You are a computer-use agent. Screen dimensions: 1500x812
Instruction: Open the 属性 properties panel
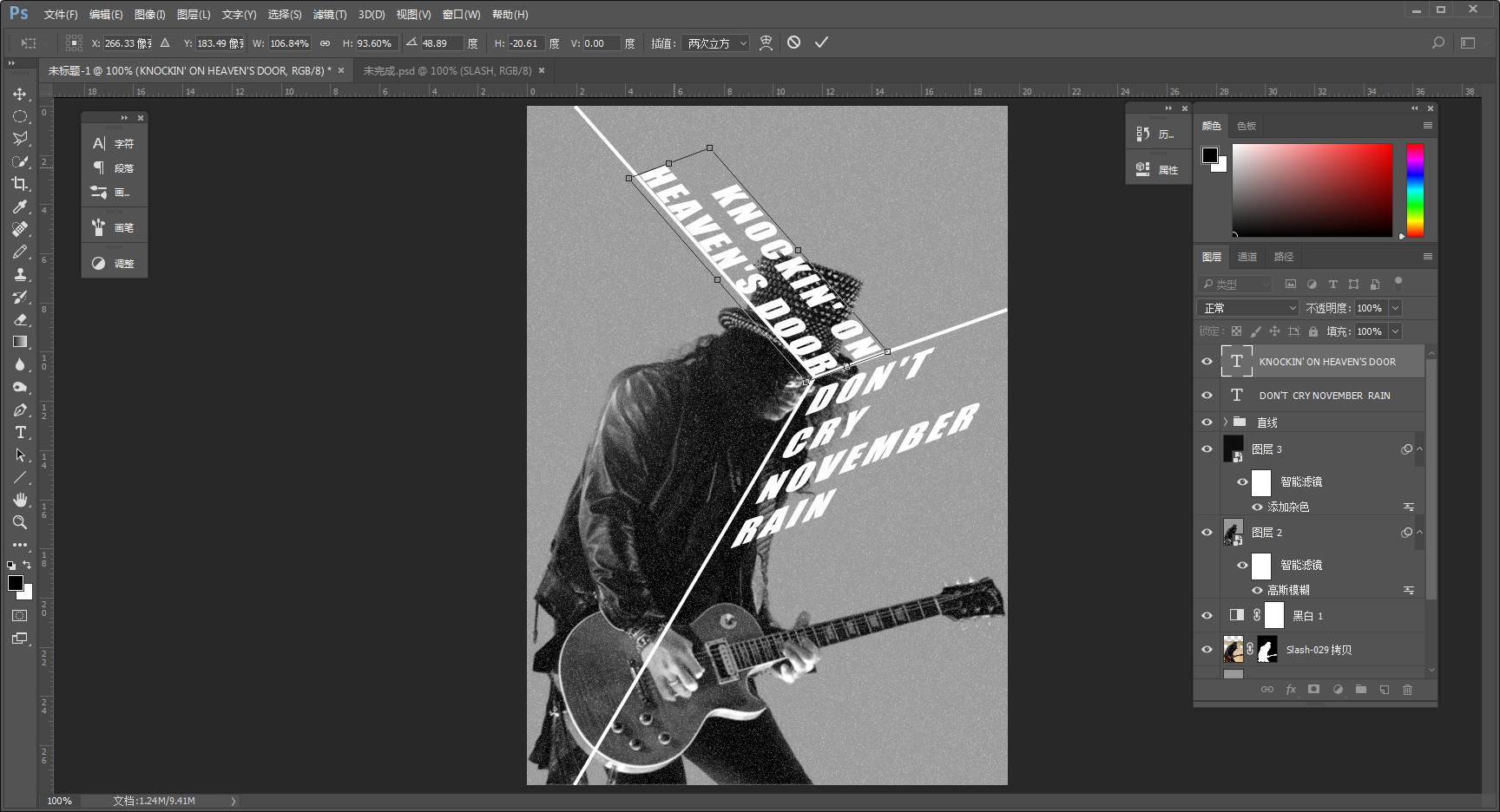[x=1158, y=170]
